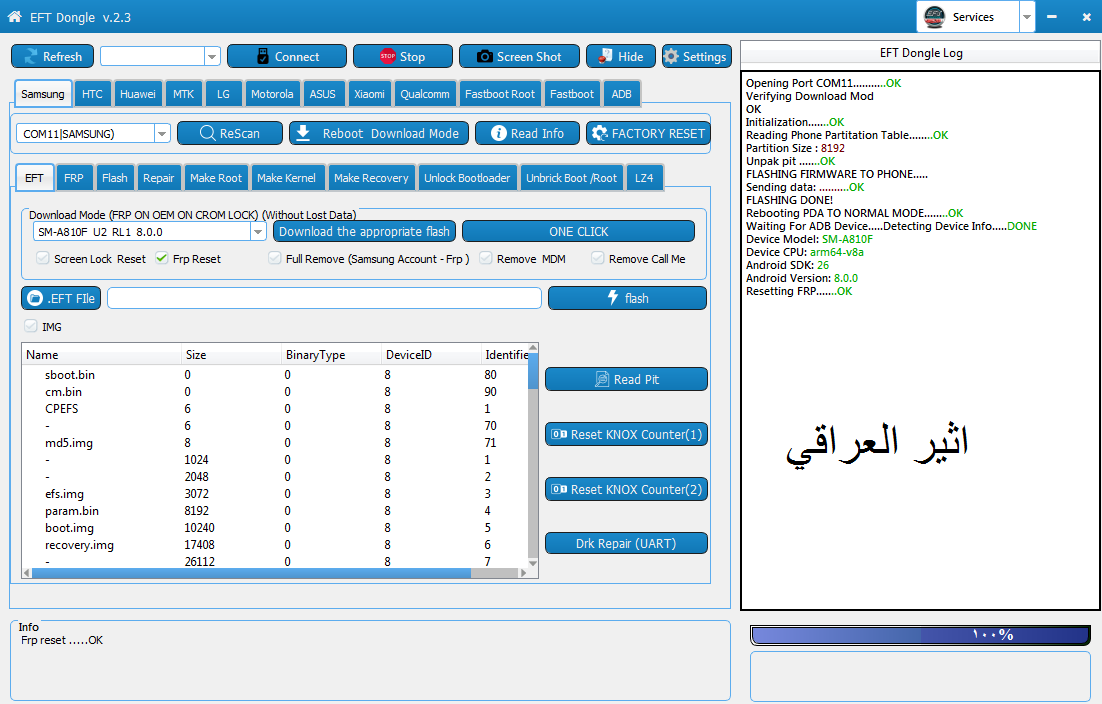Switch to the Repair sub-tab
Viewport: 1102px width, 704px height.
tap(158, 178)
